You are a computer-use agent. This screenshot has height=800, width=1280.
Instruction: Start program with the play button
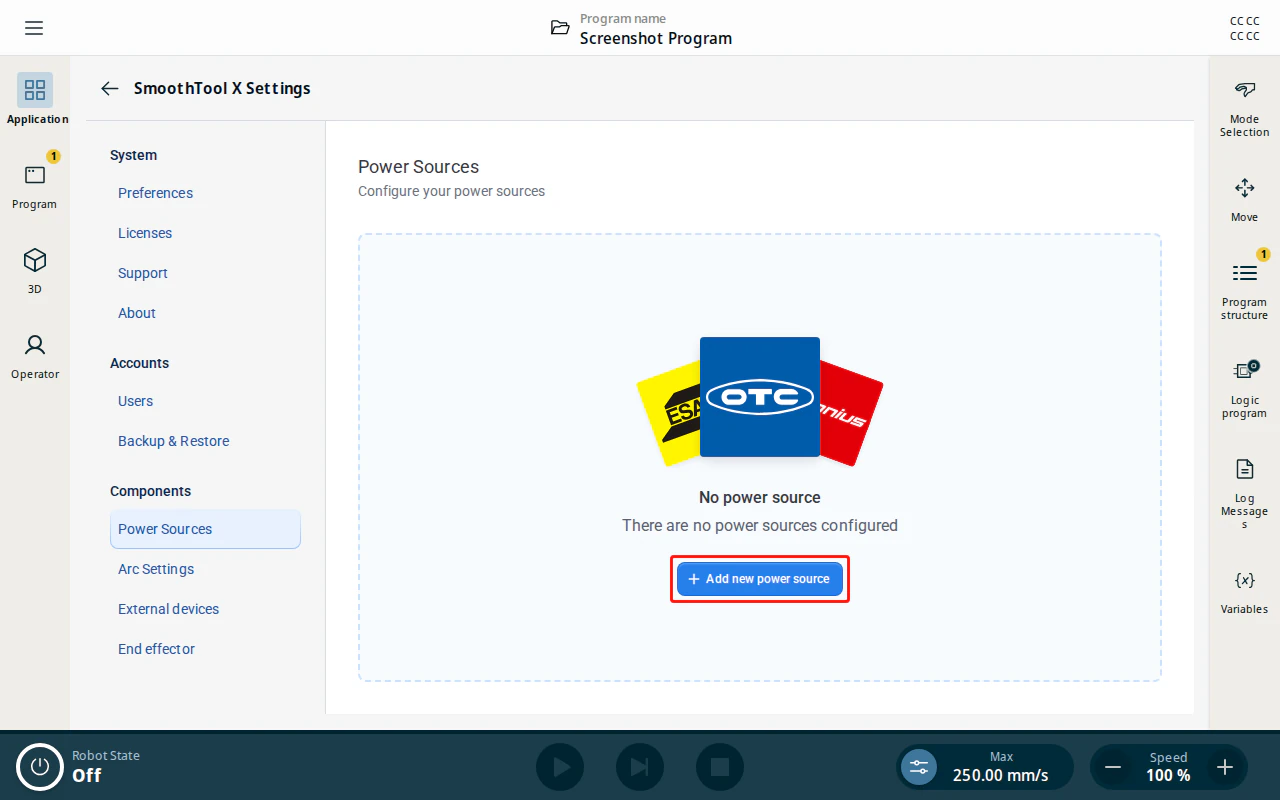click(x=560, y=767)
